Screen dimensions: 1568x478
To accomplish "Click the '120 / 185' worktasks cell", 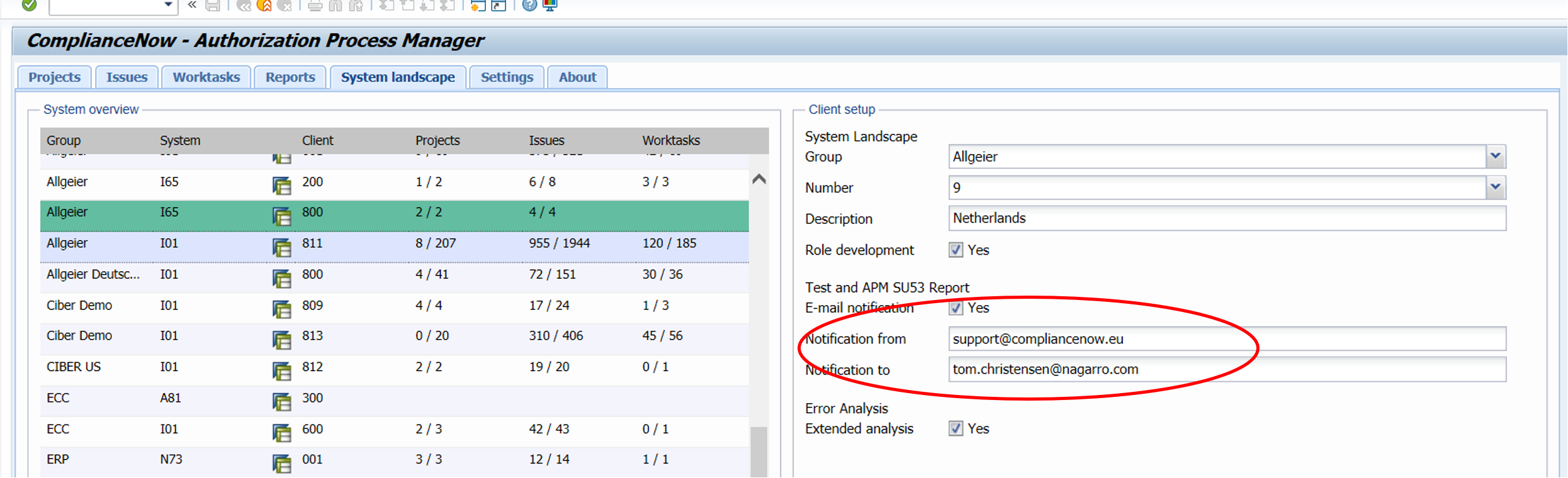I will pos(669,243).
